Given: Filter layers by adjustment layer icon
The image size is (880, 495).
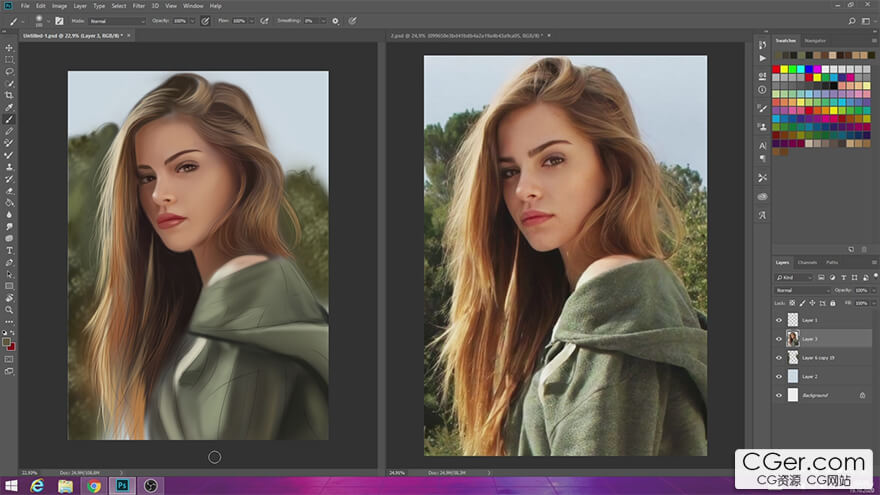Looking at the screenshot, I should tap(832, 277).
